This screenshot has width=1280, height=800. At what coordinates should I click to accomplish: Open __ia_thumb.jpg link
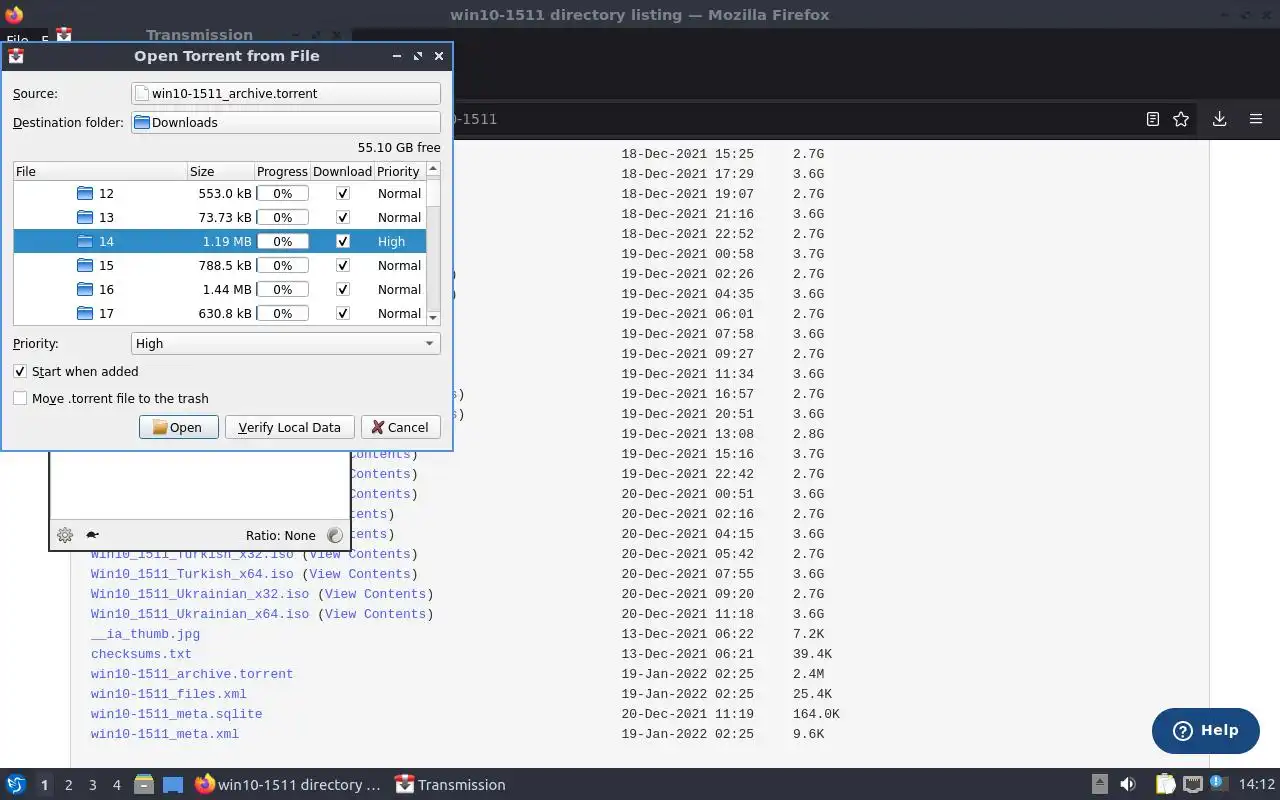click(145, 634)
